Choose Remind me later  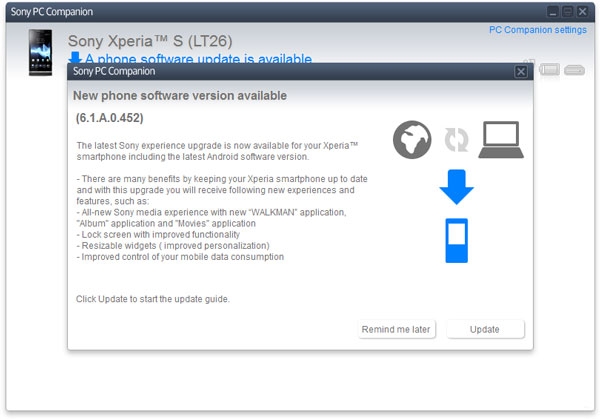396,329
